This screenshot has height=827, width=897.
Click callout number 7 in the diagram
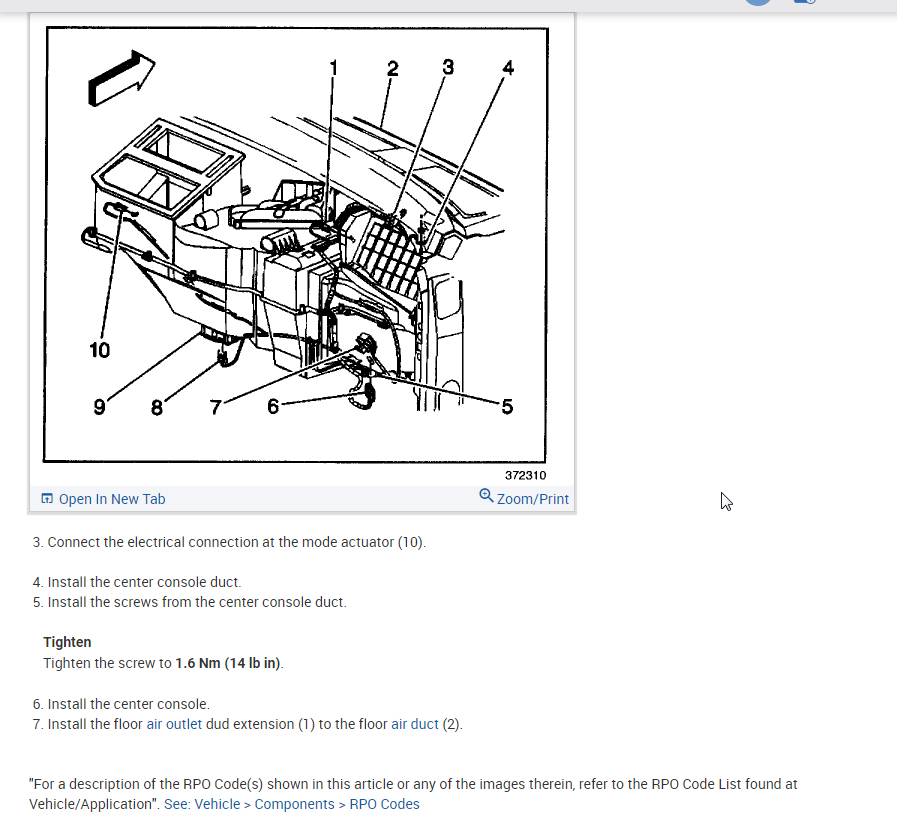click(216, 407)
